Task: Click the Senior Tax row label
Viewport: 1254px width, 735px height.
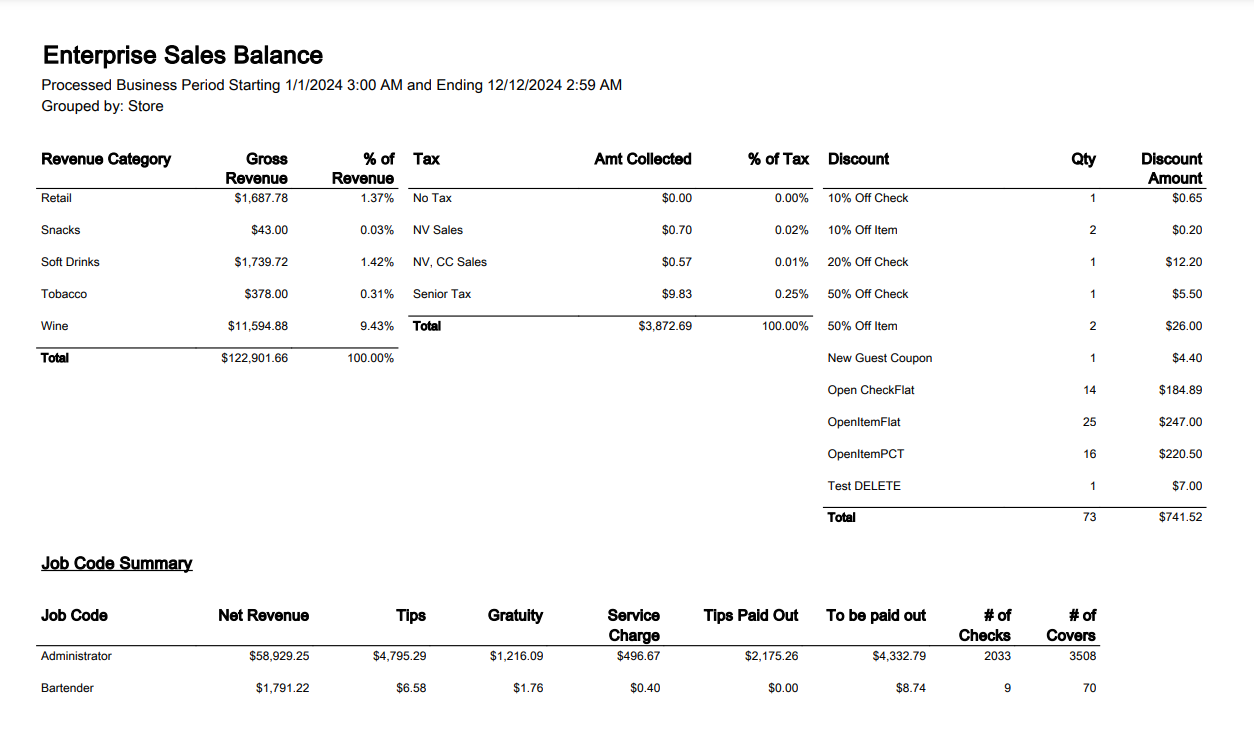Action: tap(442, 294)
